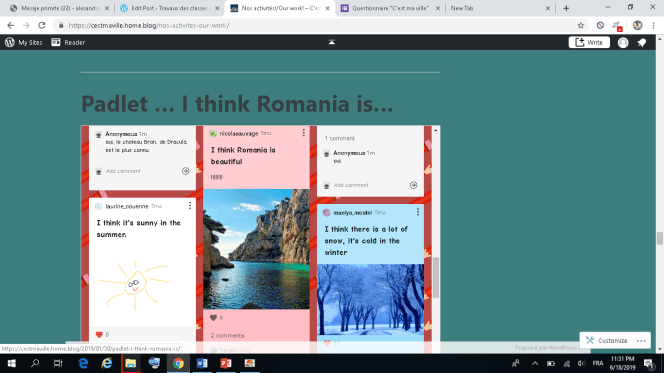Click Add comment field under 'oui' comment
This screenshot has width=664, height=373.
click(x=351, y=185)
